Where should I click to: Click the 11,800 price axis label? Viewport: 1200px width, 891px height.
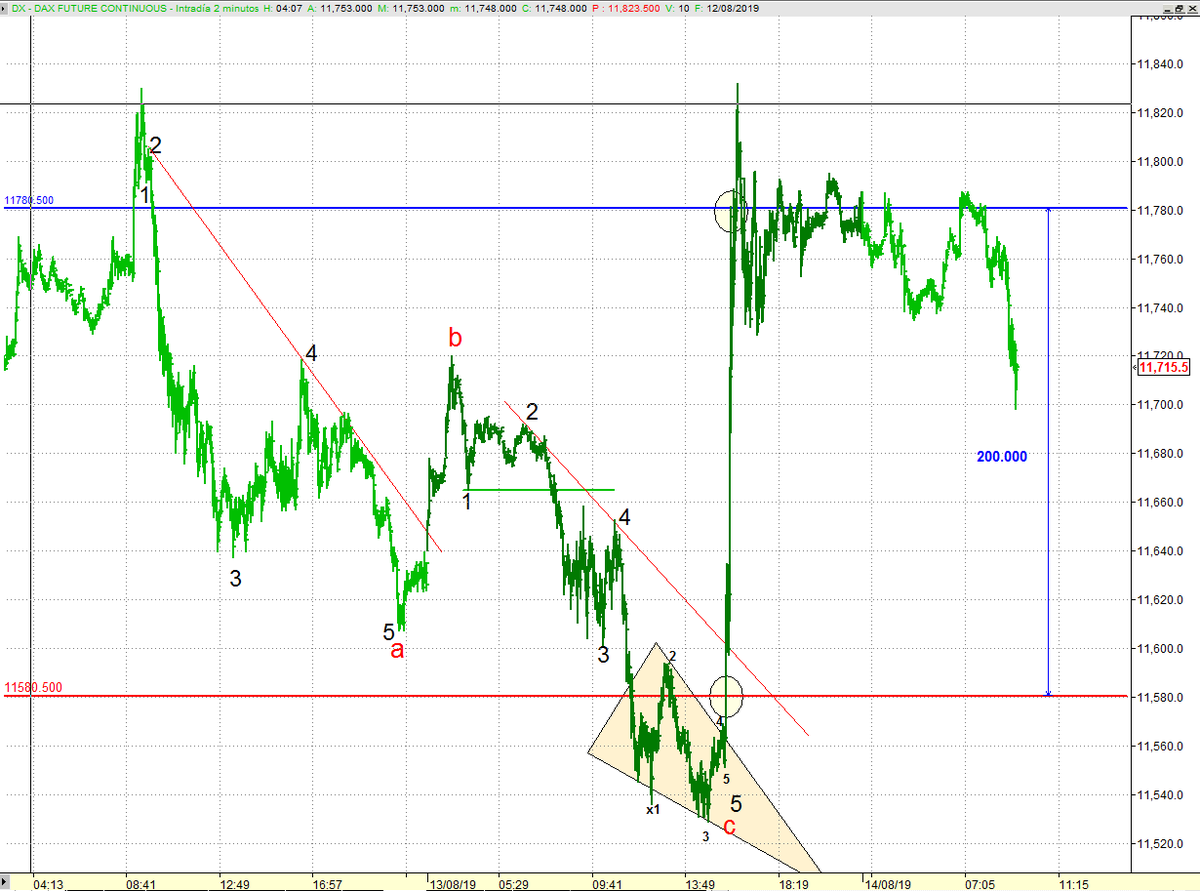[1158, 162]
